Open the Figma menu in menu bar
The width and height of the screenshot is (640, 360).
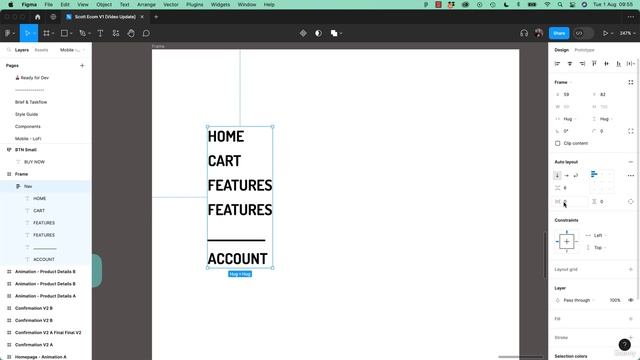[29, 4]
